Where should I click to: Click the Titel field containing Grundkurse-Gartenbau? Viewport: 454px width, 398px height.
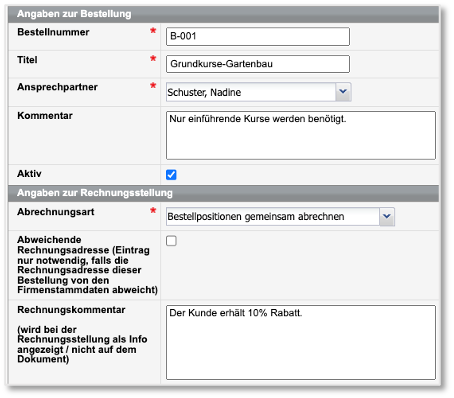click(258, 64)
